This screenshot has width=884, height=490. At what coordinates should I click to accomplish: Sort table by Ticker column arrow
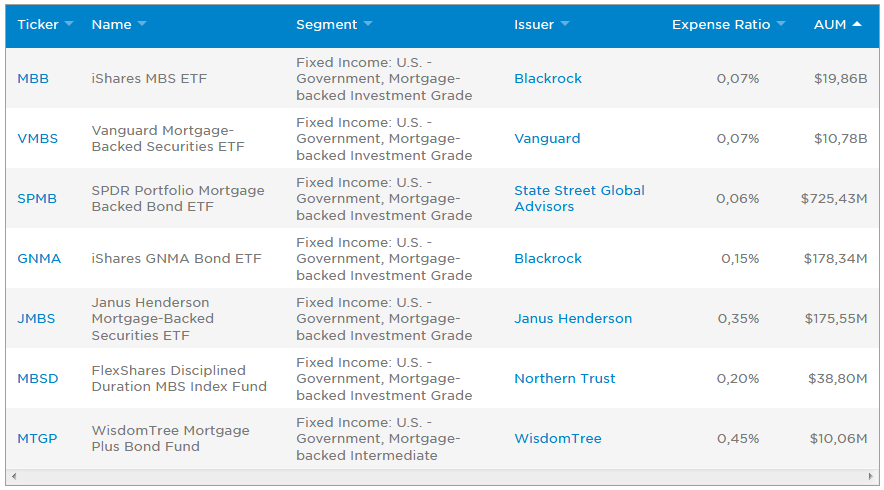point(69,24)
